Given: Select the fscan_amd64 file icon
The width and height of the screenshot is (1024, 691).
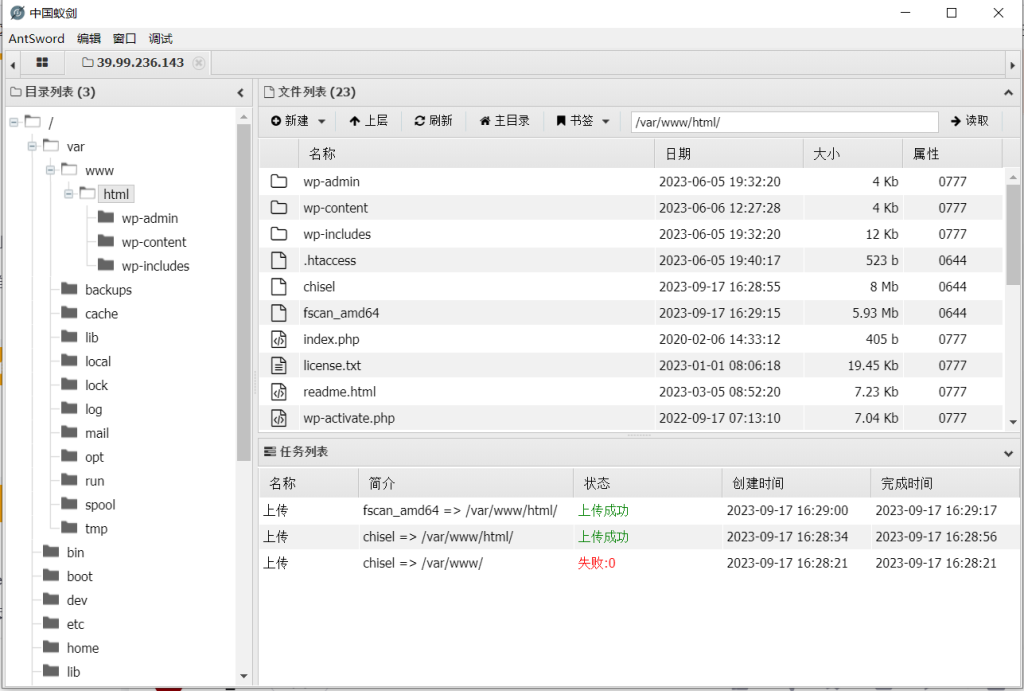Looking at the screenshot, I should click(279, 313).
